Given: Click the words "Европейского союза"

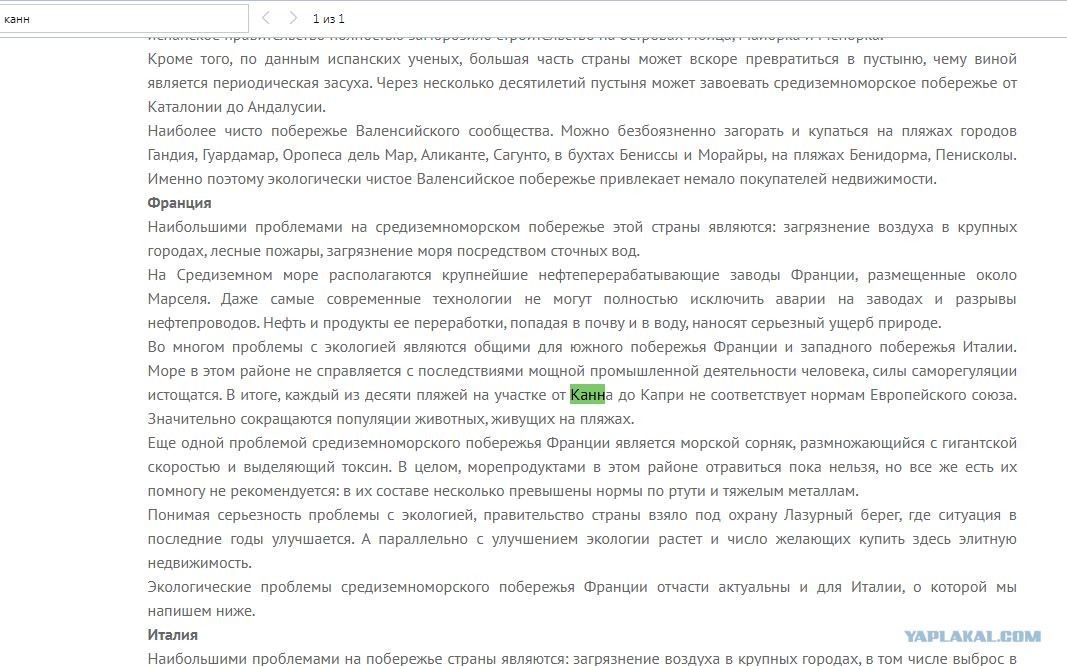Looking at the screenshot, I should click(943, 395).
